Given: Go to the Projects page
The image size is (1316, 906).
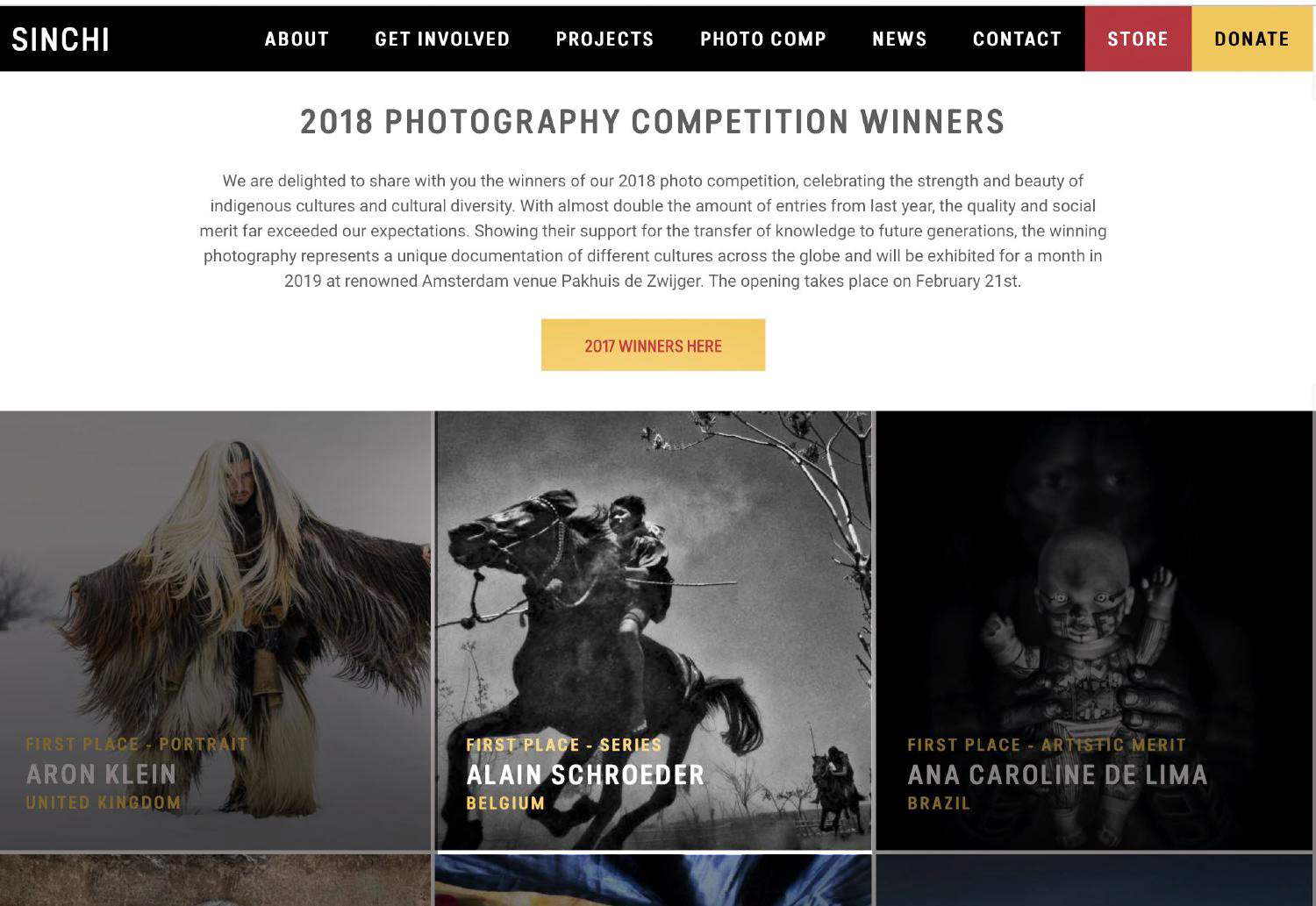Looking at the screenshot, I should point(604,39).
